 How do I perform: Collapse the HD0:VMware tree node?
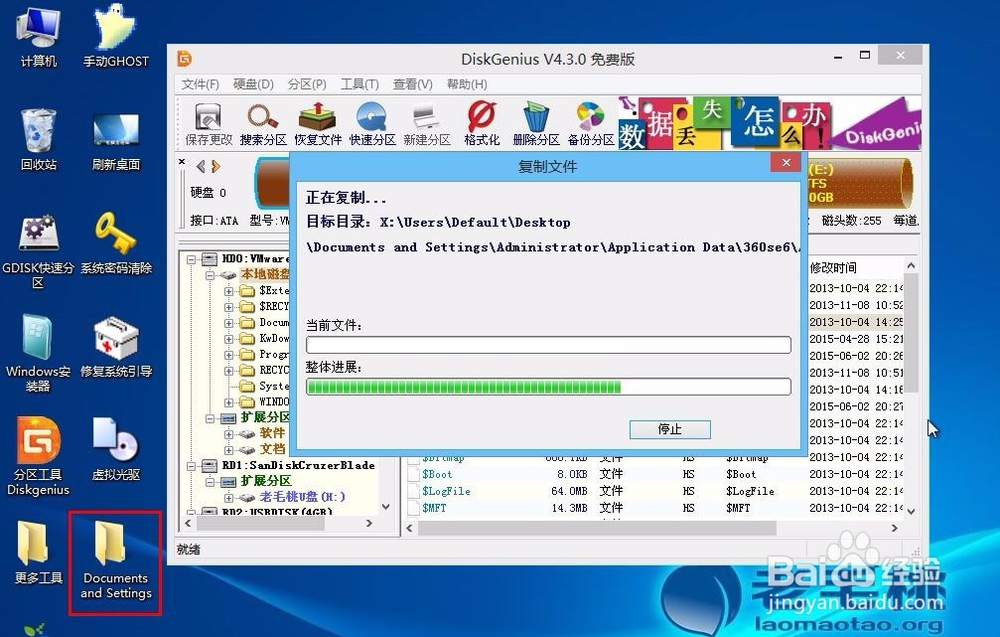point(191,259)
